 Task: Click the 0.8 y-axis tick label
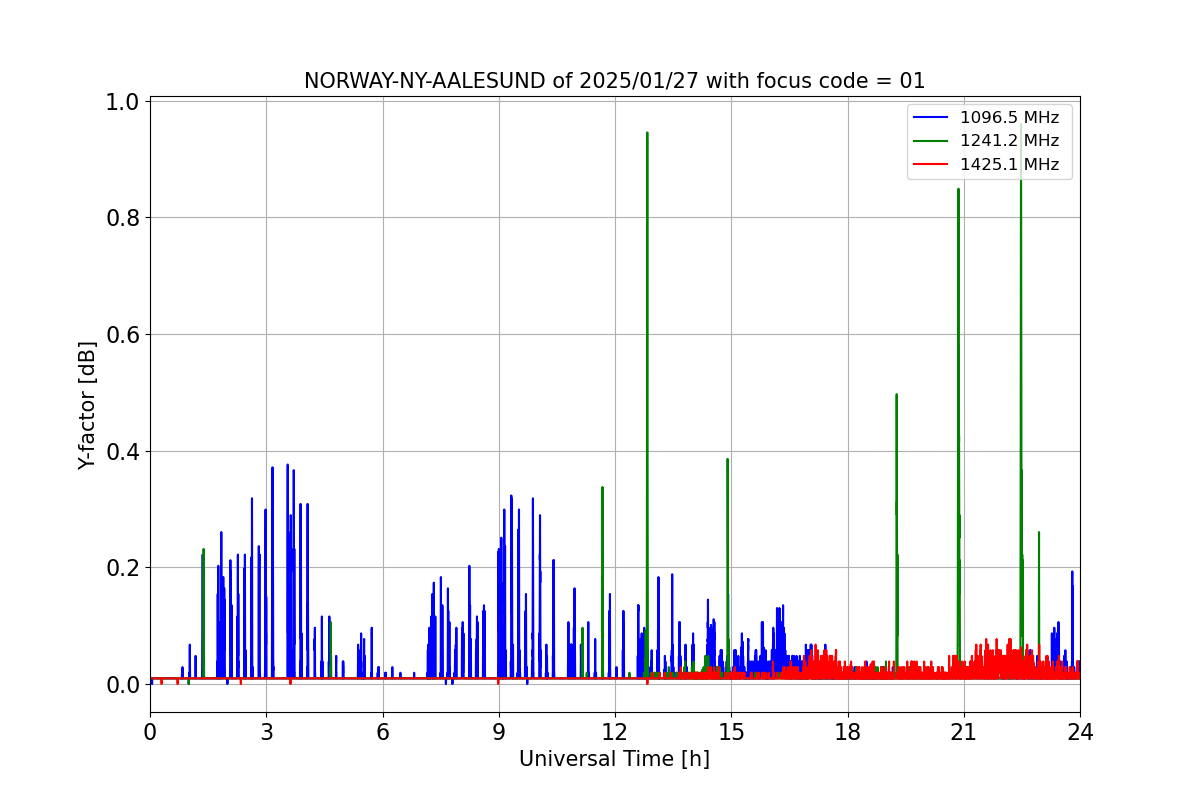point(123,218)
